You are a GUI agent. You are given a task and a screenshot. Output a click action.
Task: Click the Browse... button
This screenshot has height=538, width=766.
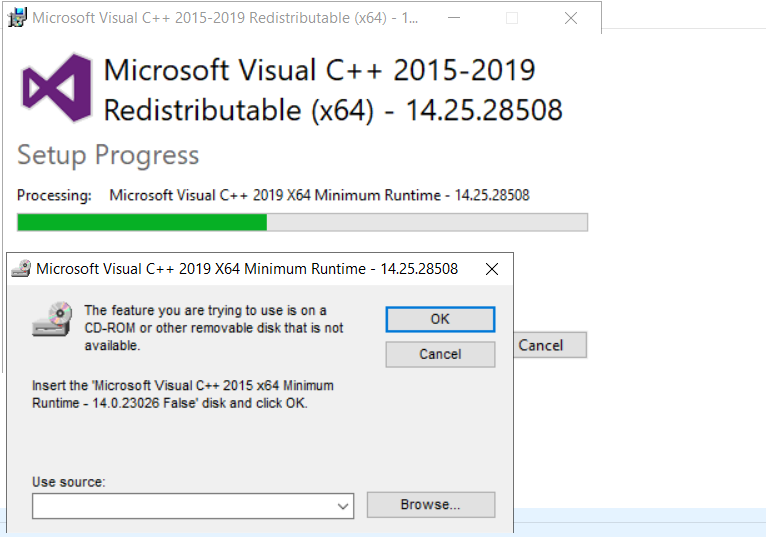tap(431, 504)
